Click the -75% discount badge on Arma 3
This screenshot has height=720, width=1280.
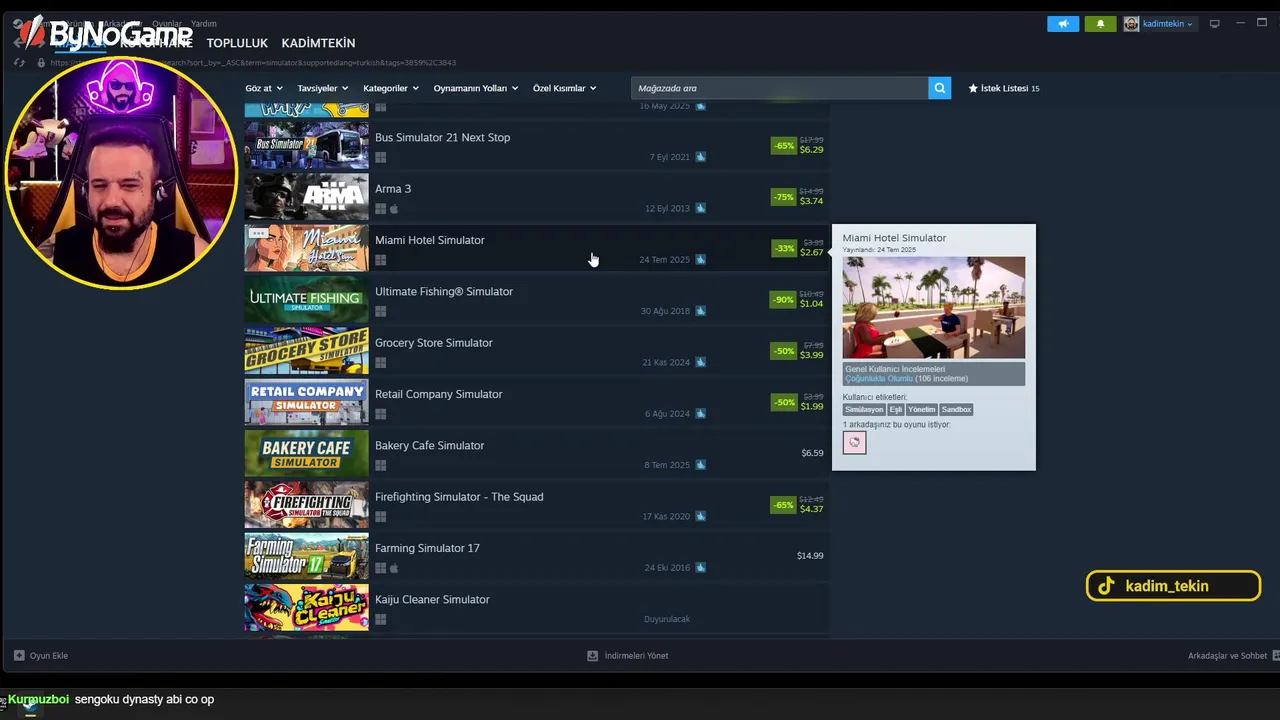click(x=784, y=197)
